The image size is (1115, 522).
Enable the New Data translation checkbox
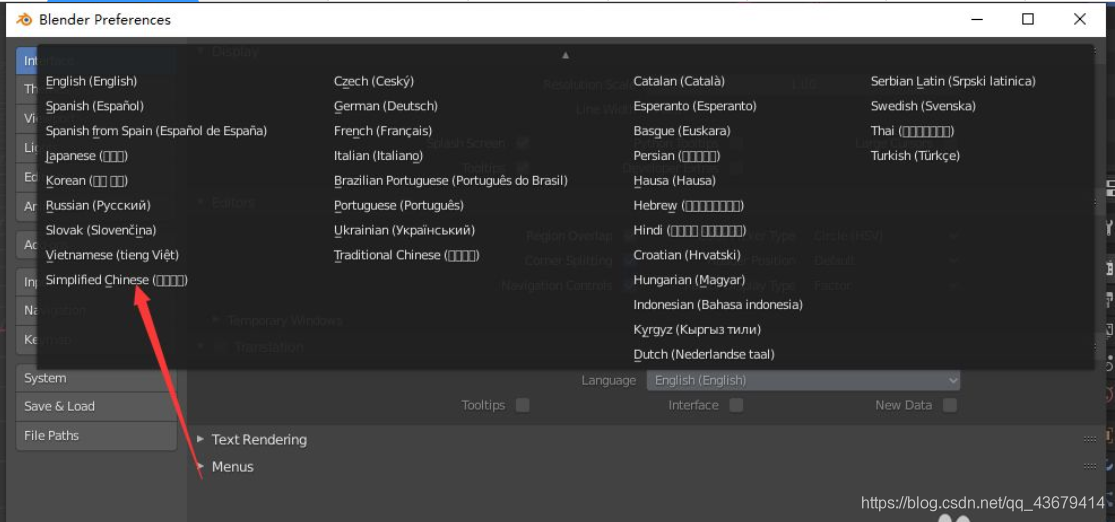click(949, 405)
